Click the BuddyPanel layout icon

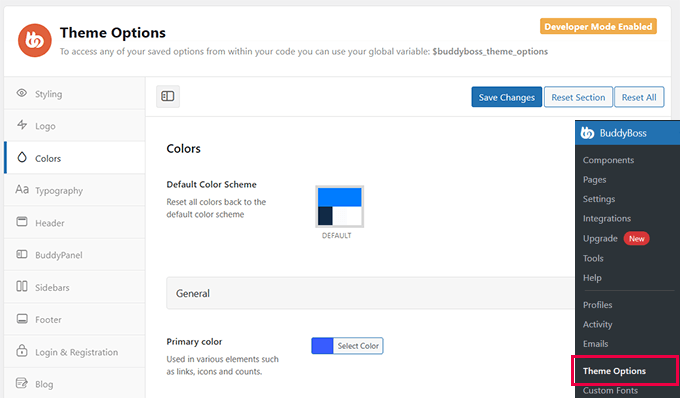pos(22,254)
